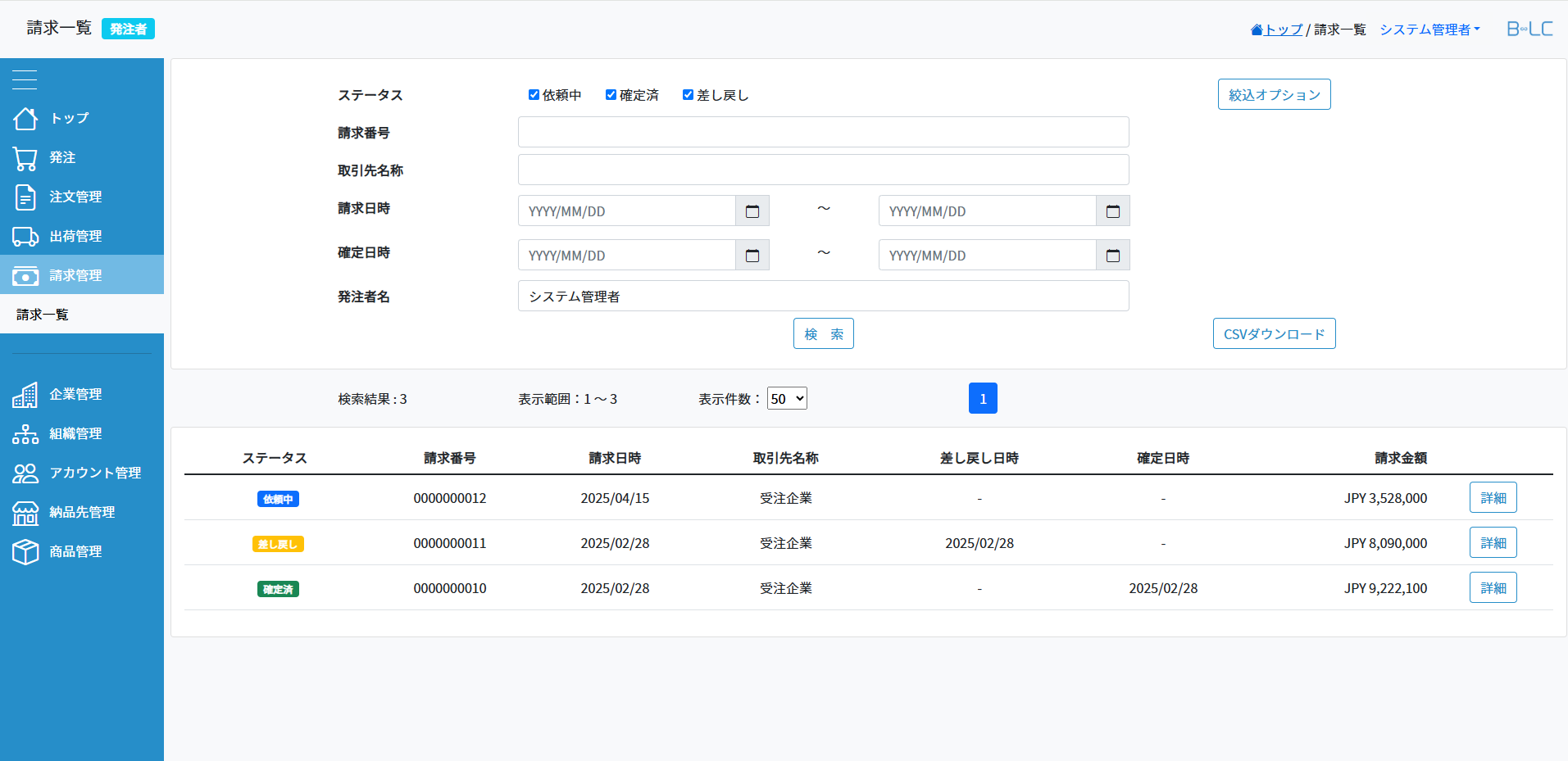Image resolution: width=1568 pixels, height=761 pixels.
Task: Focus the 請求番号 text input field
Action: [823, 133]
